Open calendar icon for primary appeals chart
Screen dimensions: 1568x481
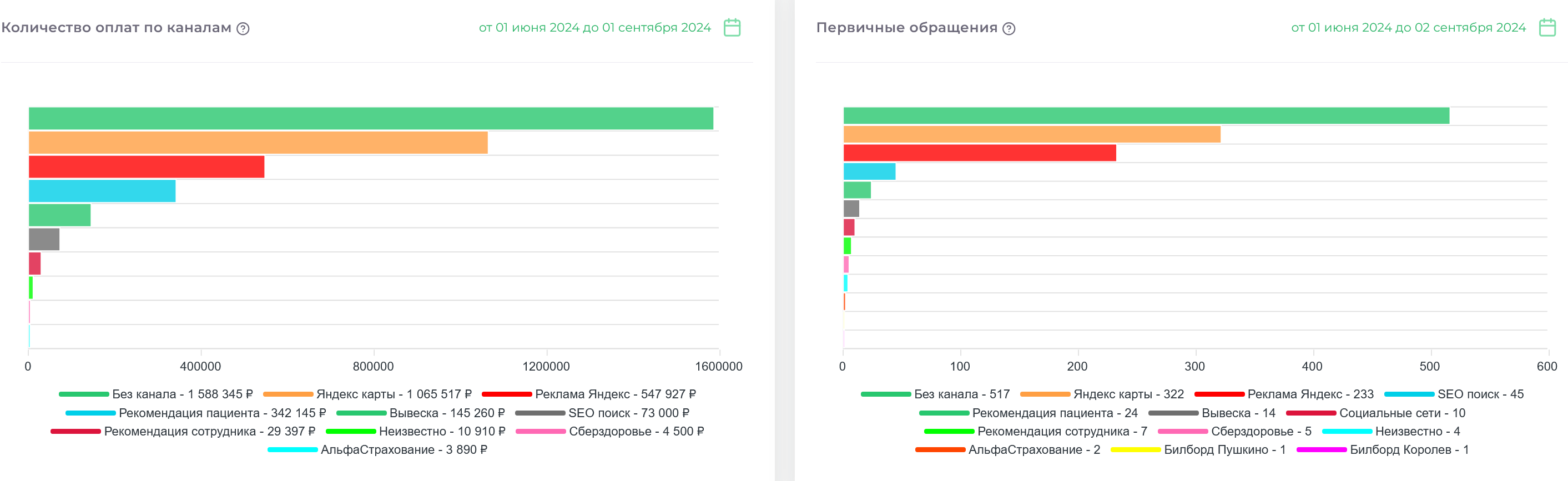point(1547,27)
